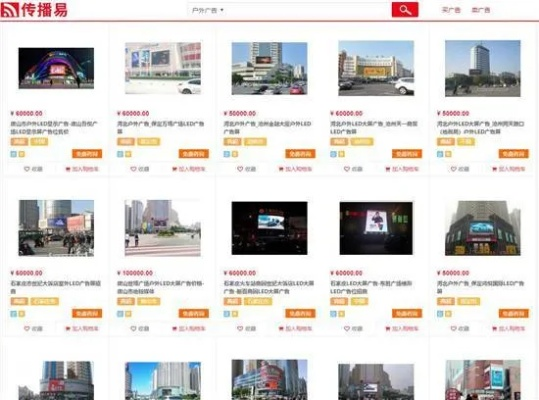Favorite the 石家庄火车站商圈 listing with its heart
The height and width of the screenshot is (400, 539).
[x=240, y=329]
